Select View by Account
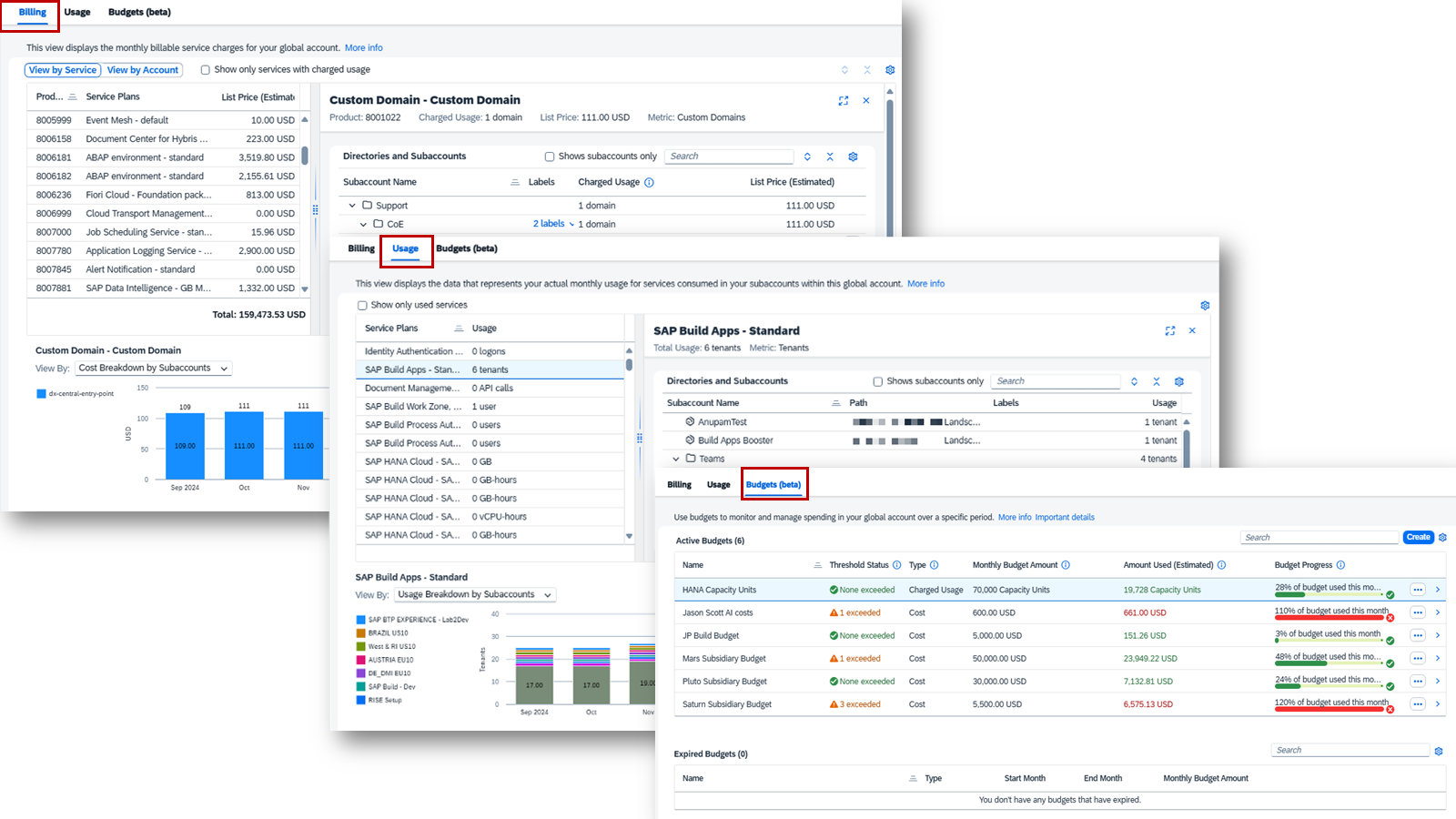This screenshot has width=1456, height=819. pyautogui.click(x=143, y=70)
